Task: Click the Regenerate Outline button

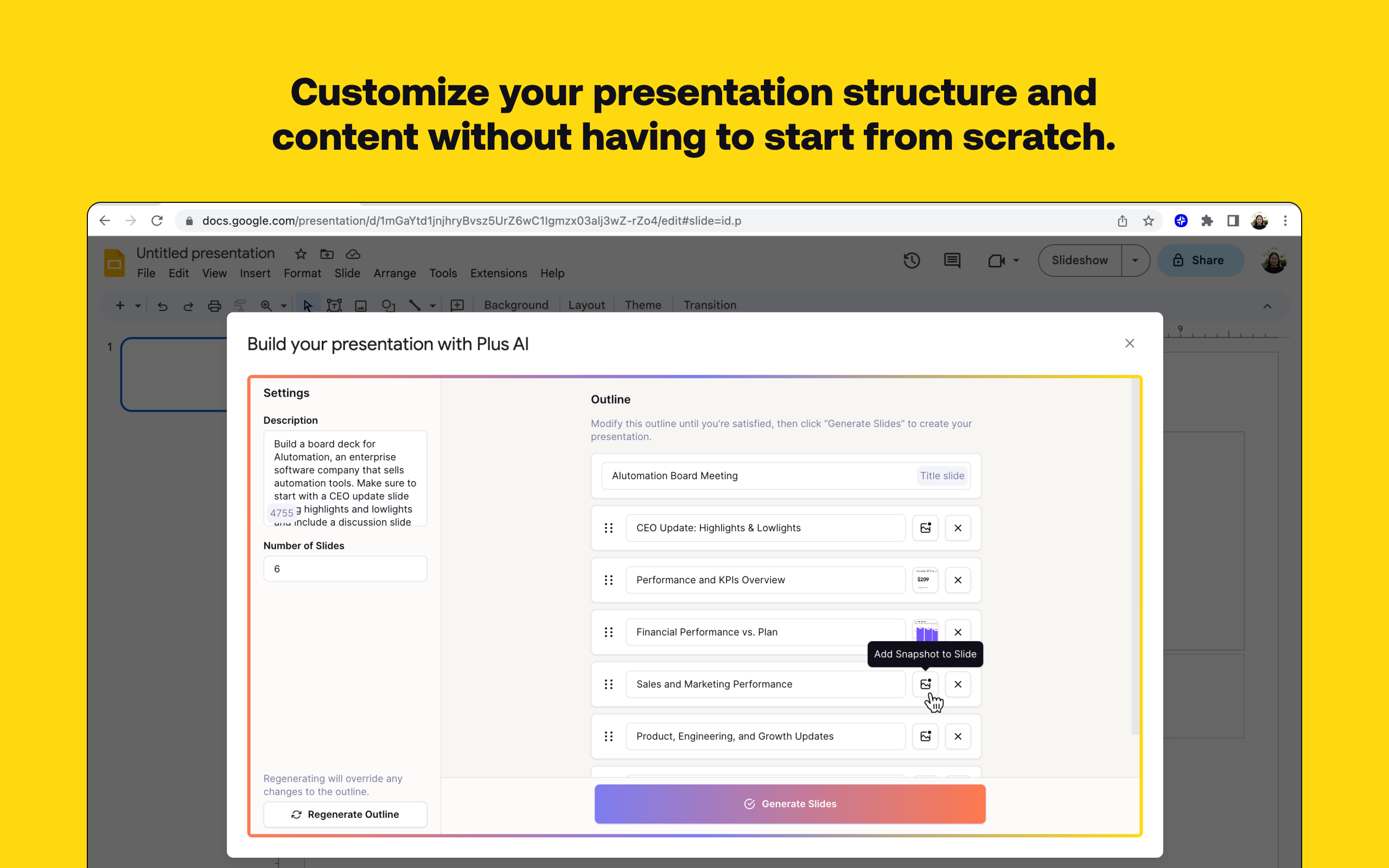Action: pos(345,814)
